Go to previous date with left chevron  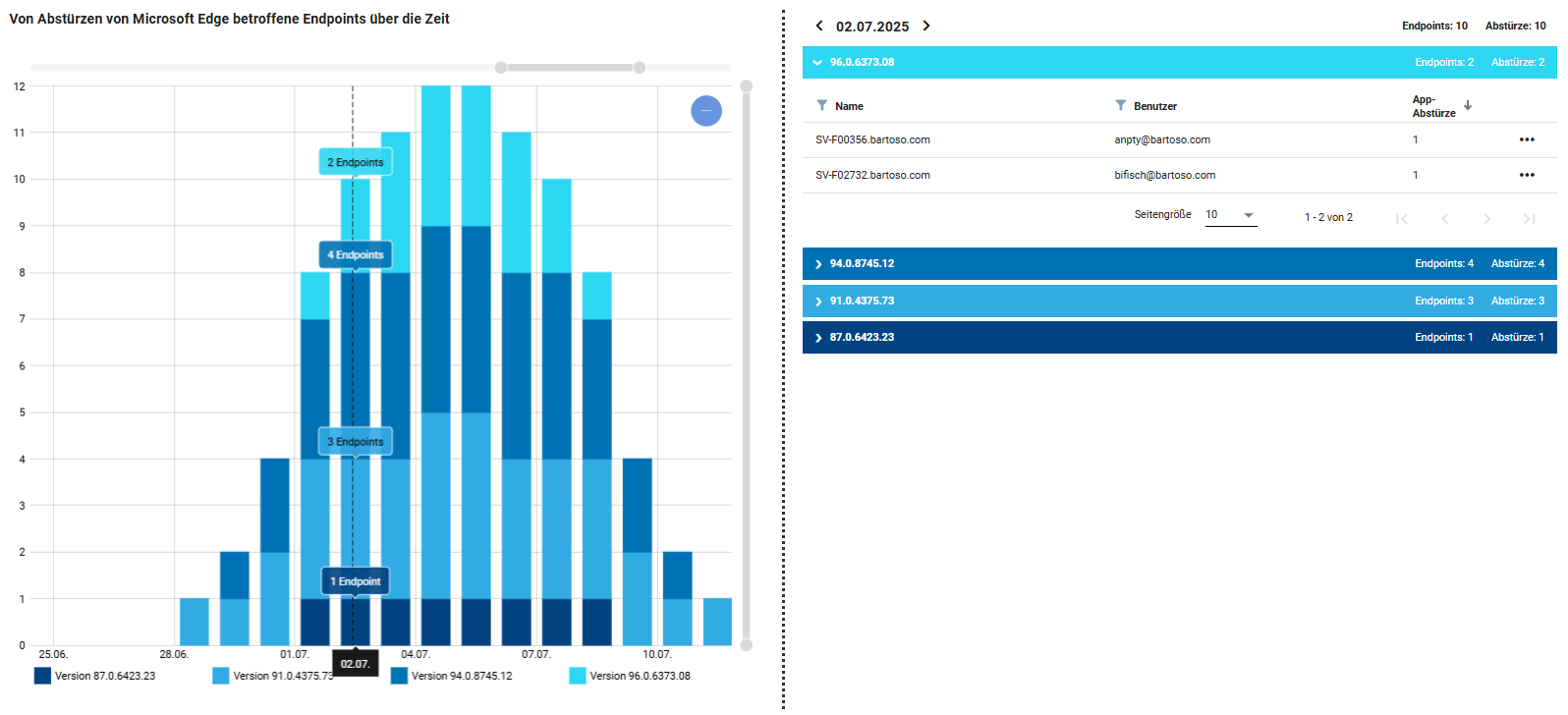[x=819, y=27]
